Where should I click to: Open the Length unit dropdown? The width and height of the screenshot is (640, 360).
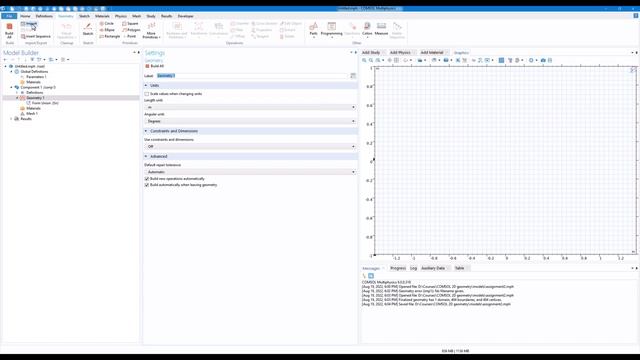click(x=250, y=107)
